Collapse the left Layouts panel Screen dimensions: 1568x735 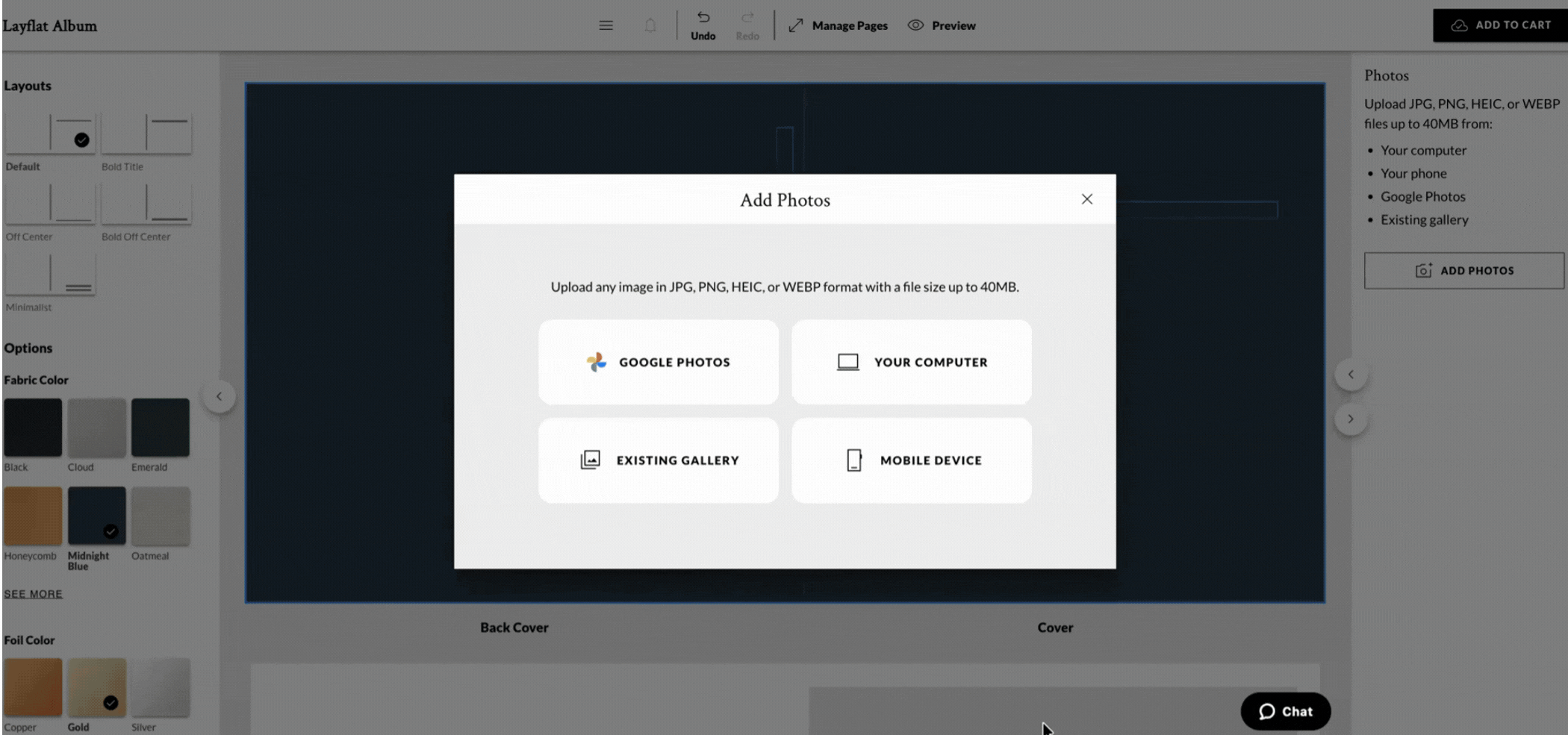click(x=220, y=396)
